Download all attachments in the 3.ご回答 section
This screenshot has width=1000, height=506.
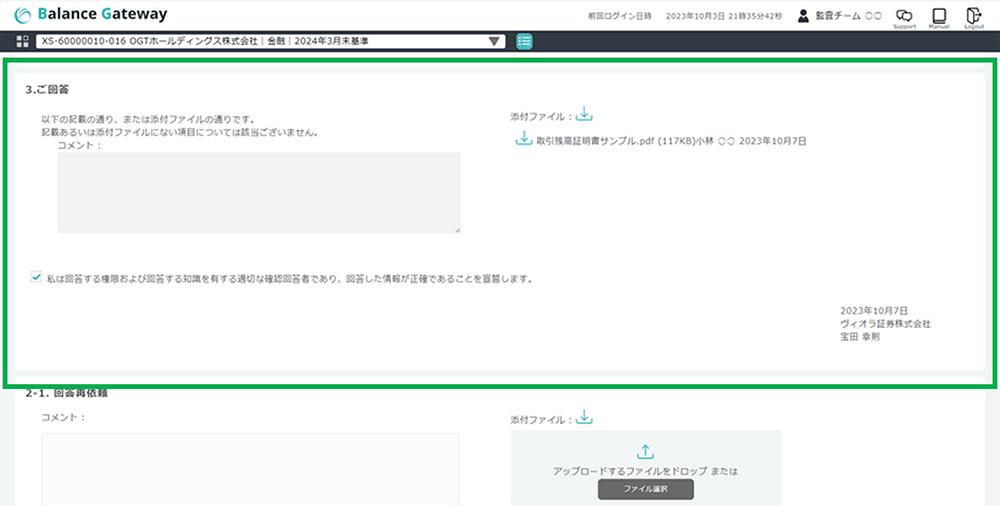click(585, 115)
